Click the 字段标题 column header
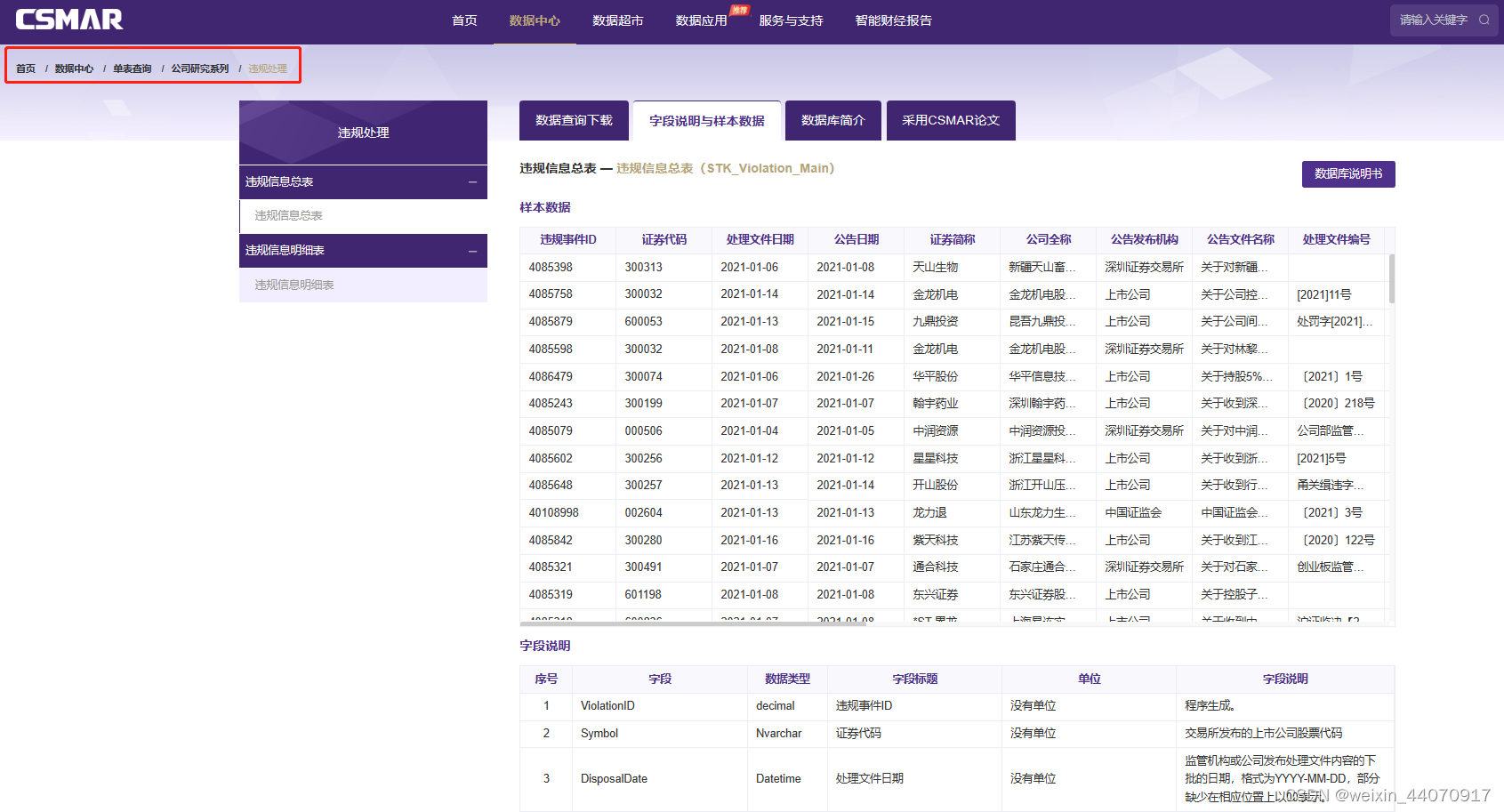Viewport: 1504px width, 812px height. tap(915, 679)
